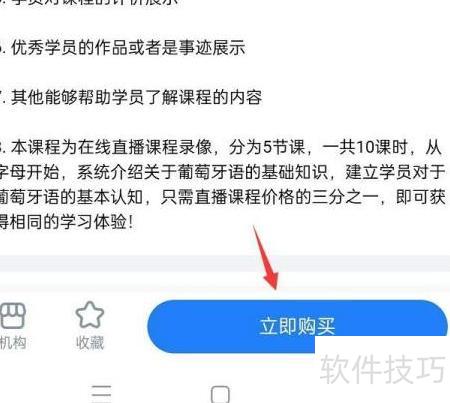Select the 机构 label under the shop icon

coord(13,343)
